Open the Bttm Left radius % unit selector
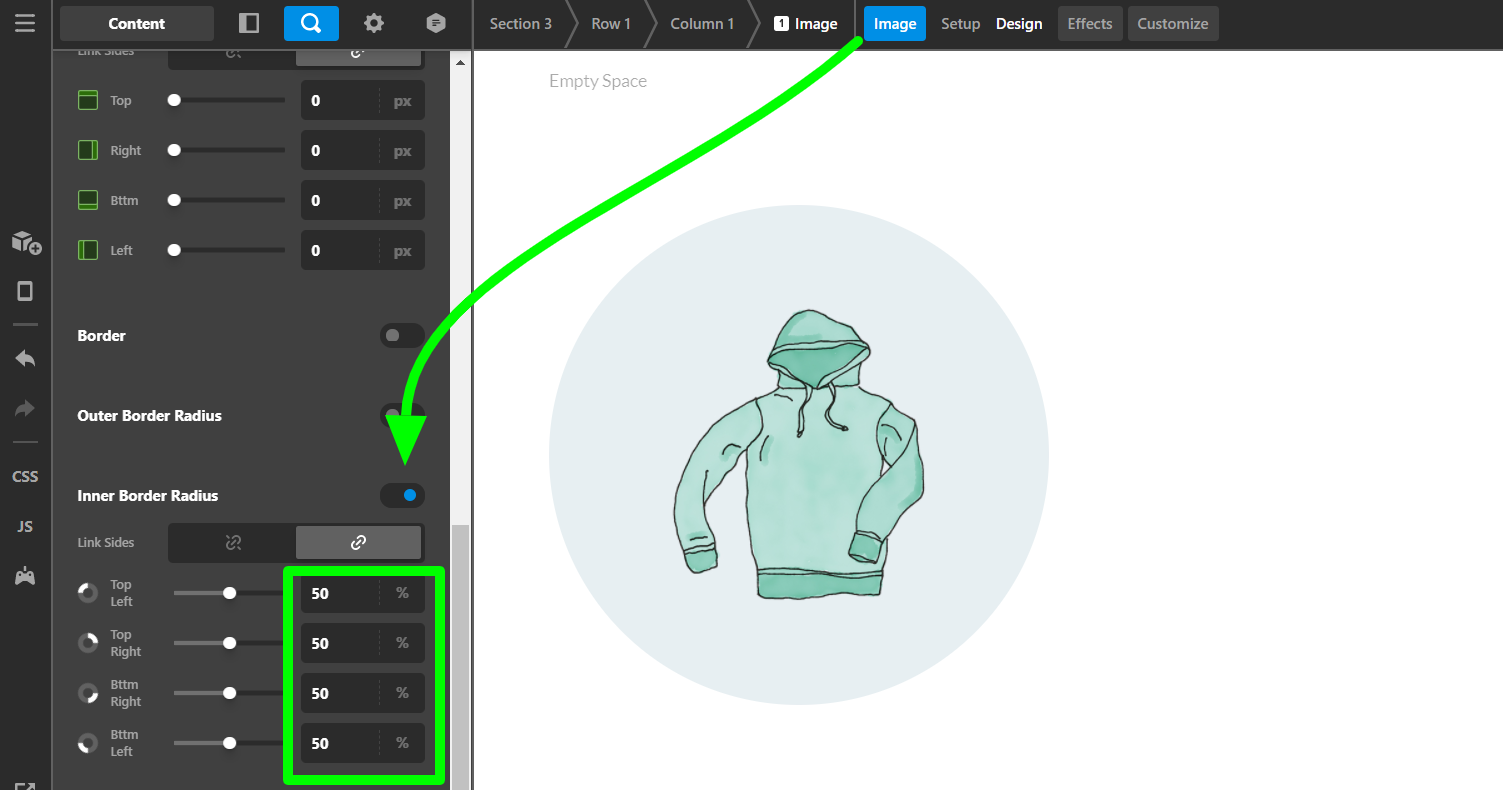The width and height of the screenshot is (1503, 790). click(x=402, y=743)
